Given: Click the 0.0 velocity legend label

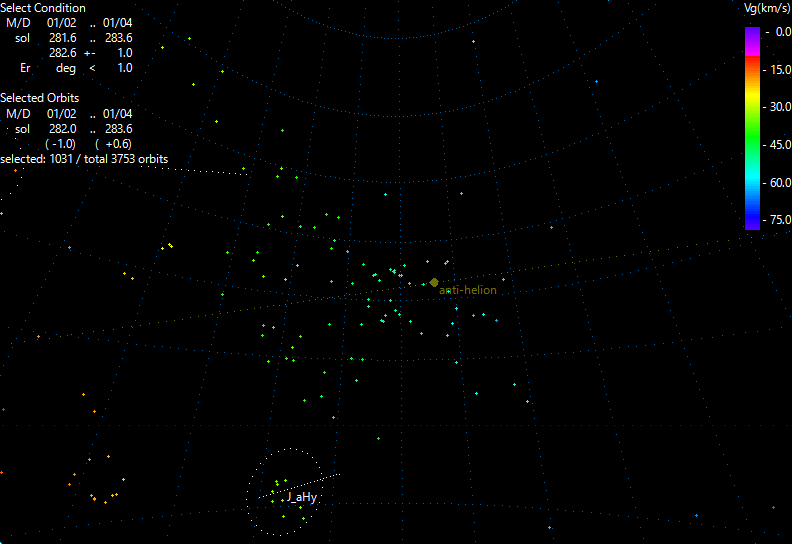Looking at the screenshot, I should (783, 32).
